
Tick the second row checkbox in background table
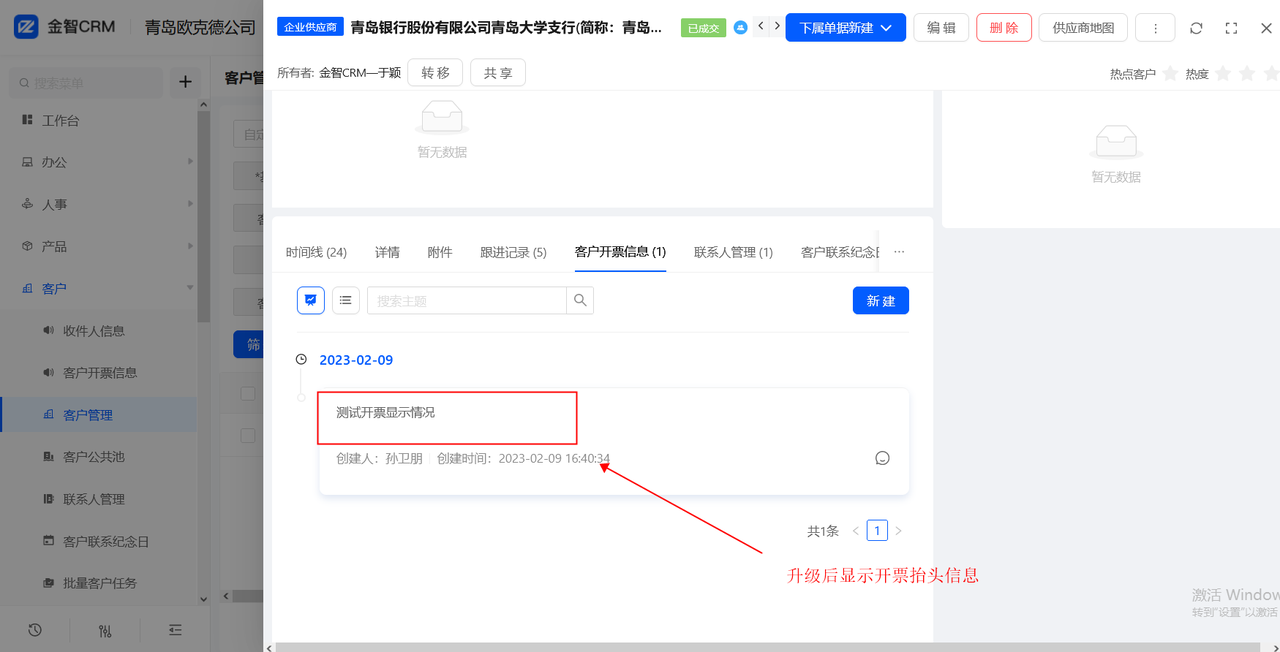(x=248, y=436)
